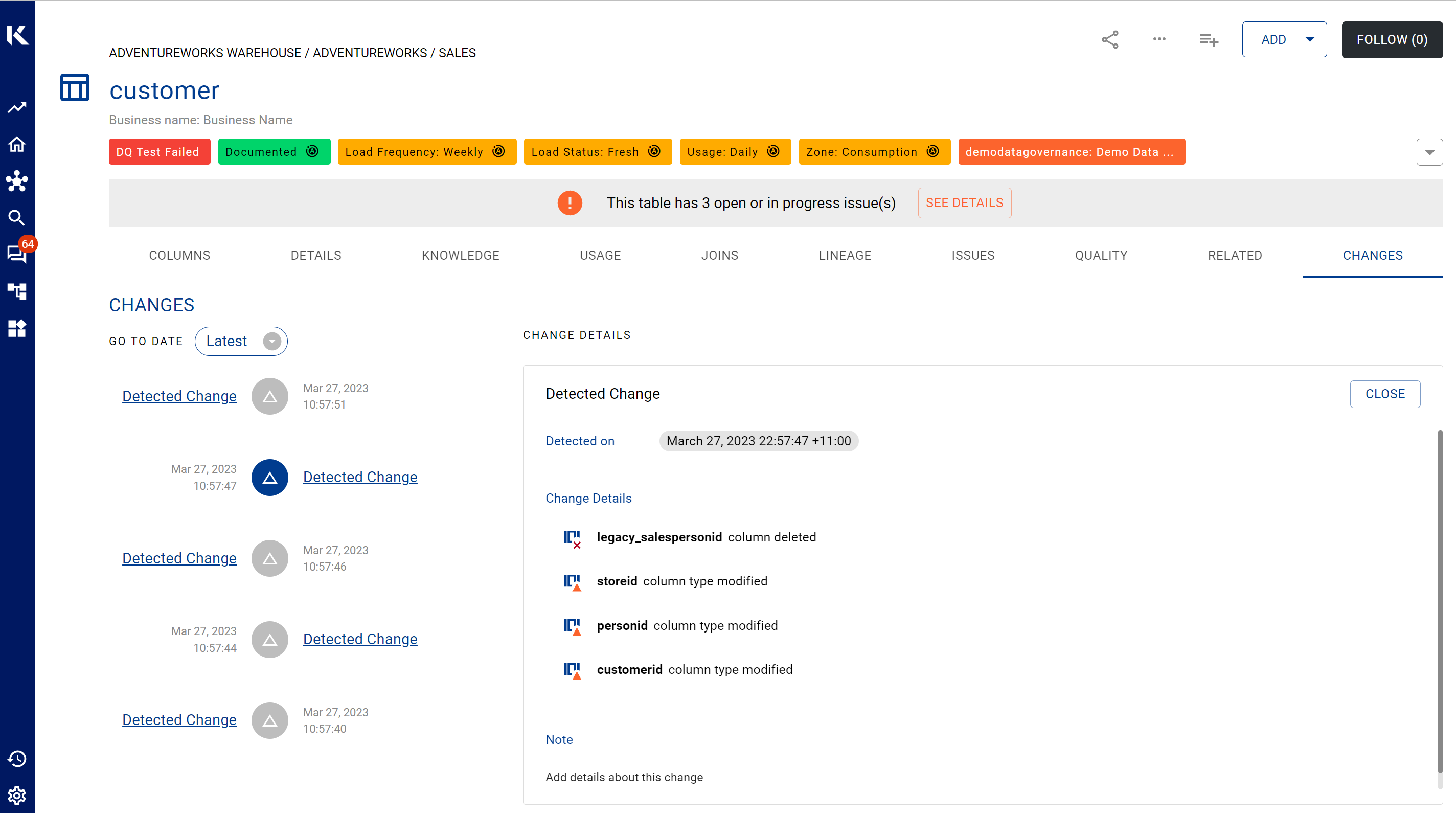Screen dimensions: 1456x813
Task: Select the 10:57:51 change timeline marker
Action: pos(269,396)
